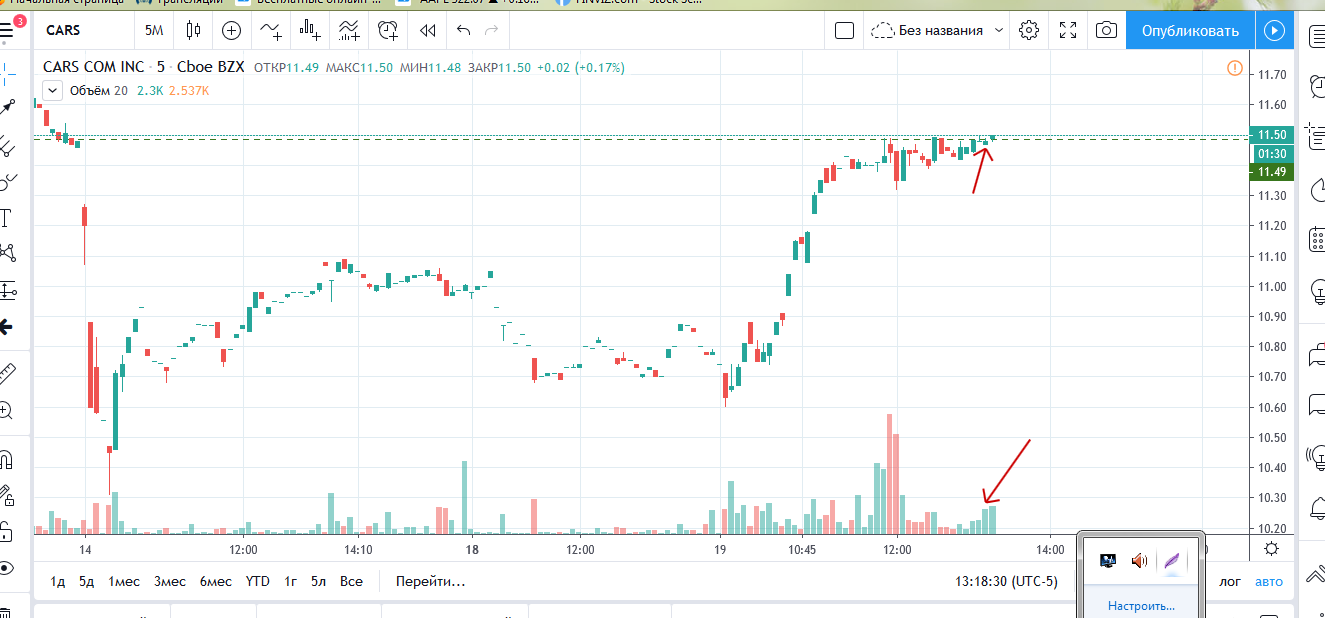Select the 6мес time range

[x=215, y=581]
